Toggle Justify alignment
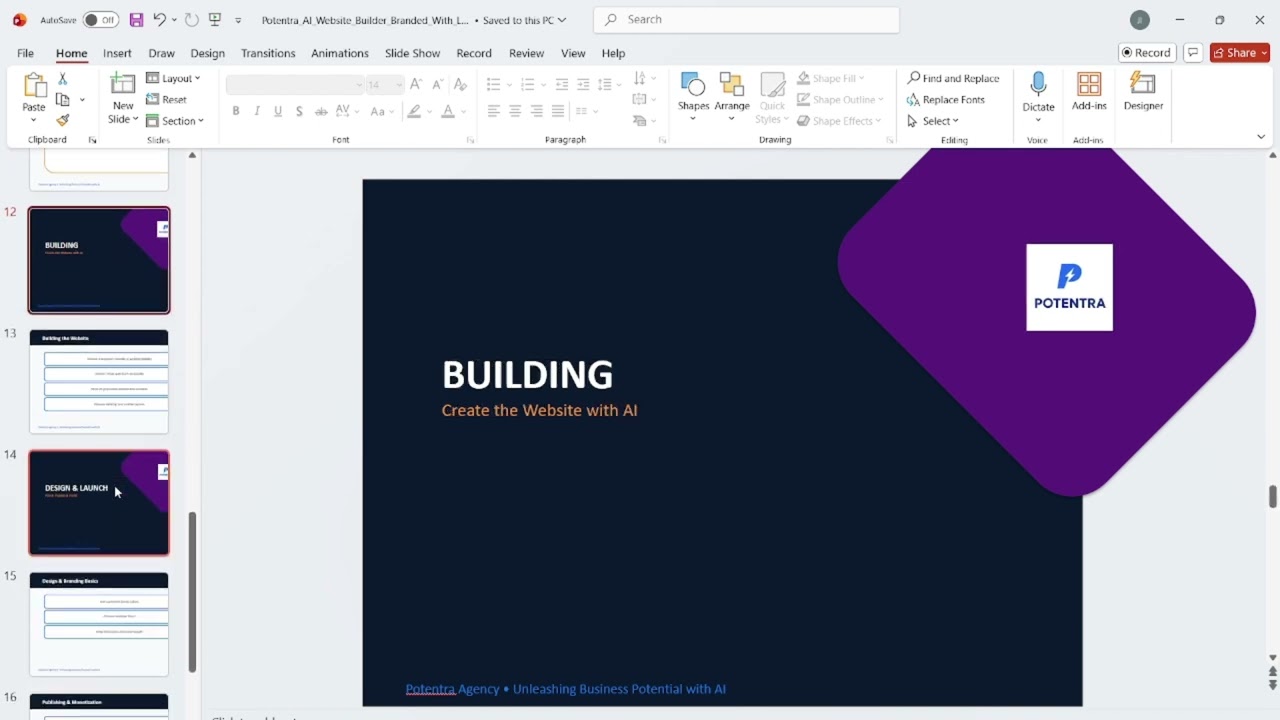The image size is (1280, 720). [x=558, y=111]
